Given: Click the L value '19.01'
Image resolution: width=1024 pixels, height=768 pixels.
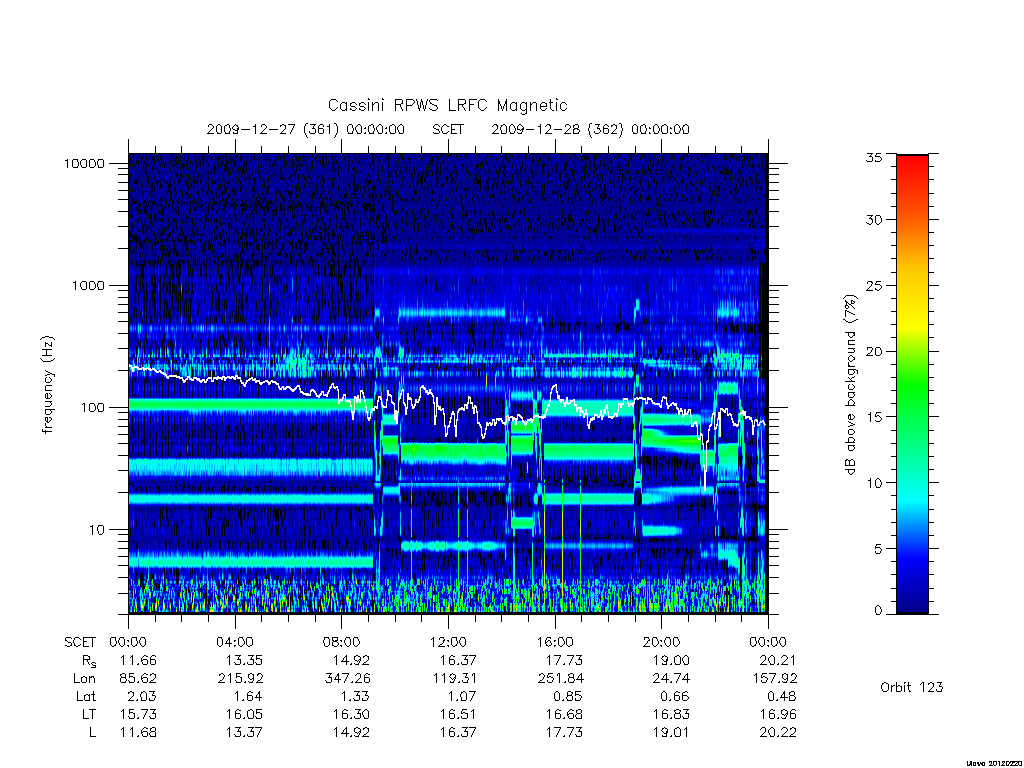Looking at the screenshot, I should (671, 732).
